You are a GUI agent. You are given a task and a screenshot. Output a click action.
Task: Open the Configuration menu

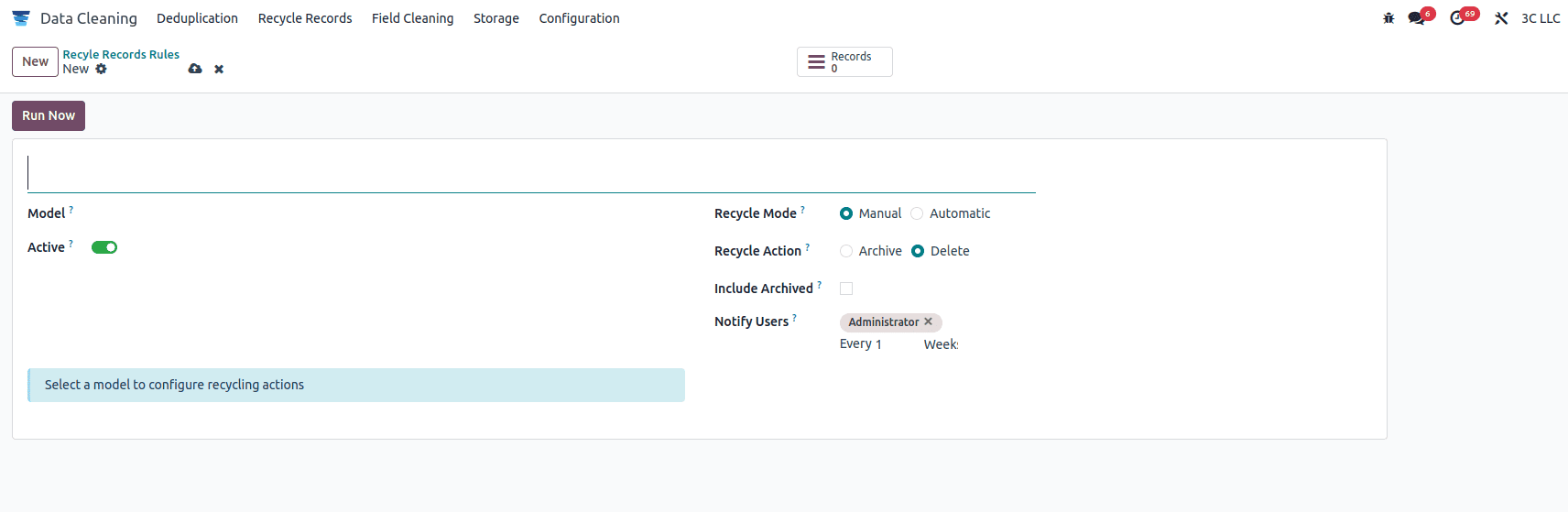[x=580, y=18]
